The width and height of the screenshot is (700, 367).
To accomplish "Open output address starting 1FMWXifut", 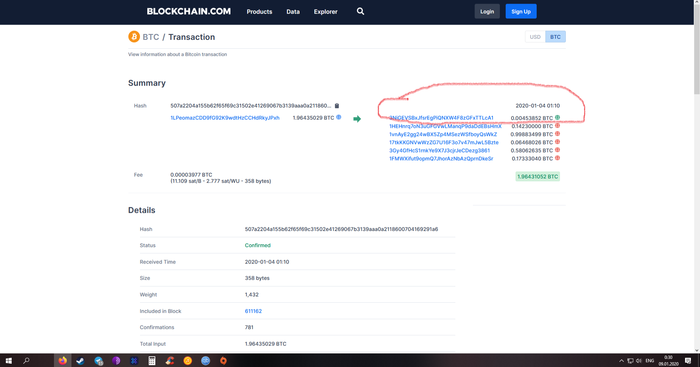I will coord(441,158).
